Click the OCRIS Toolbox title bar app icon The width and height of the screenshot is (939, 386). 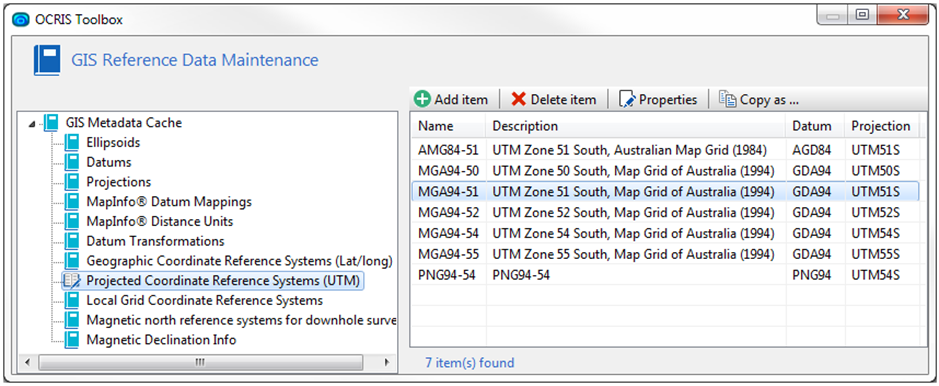pos(20,20)
